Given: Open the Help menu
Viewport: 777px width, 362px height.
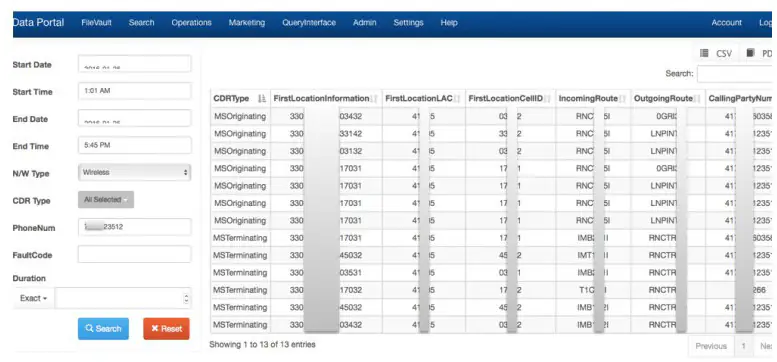Looking at the screenshot, I should pos(449,23).
